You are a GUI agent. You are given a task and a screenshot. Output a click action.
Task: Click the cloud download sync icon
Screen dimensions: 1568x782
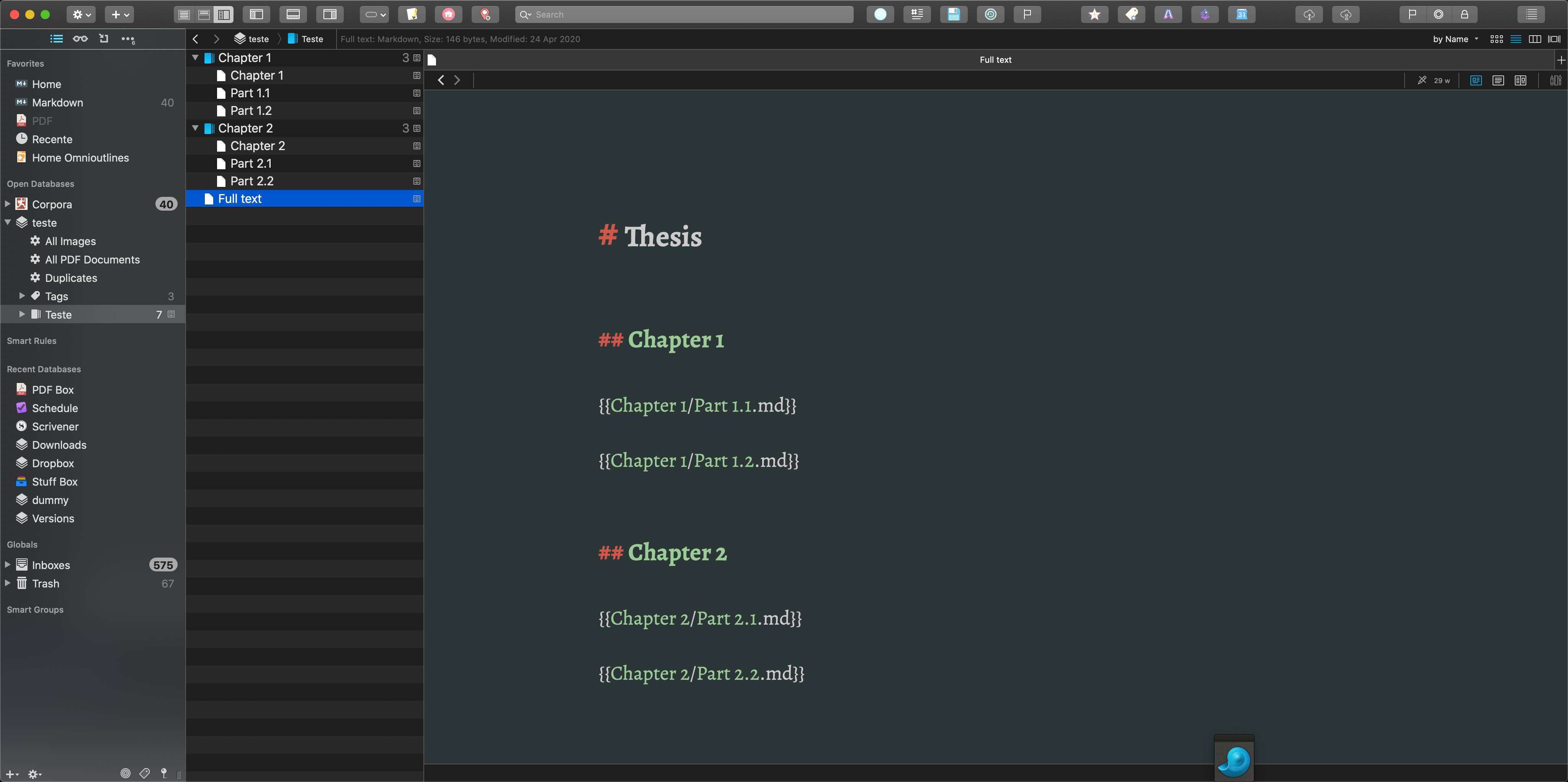pos(1309,15)
